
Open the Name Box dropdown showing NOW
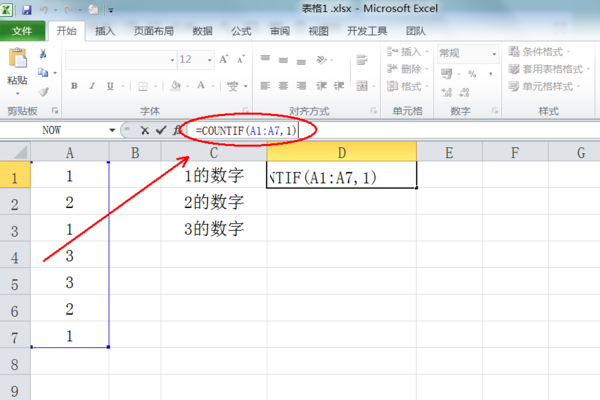111,130
